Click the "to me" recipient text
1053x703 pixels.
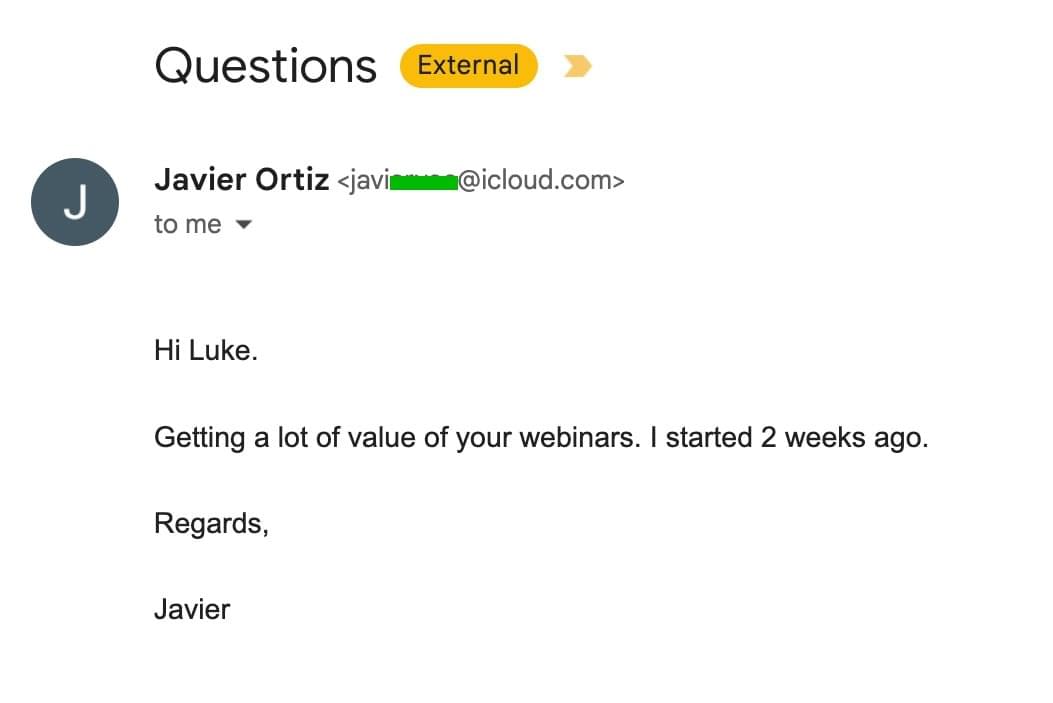coord(187,225)
